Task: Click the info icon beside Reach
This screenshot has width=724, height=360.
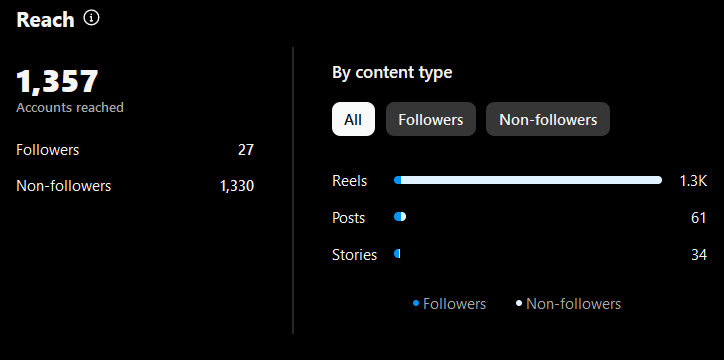Action: point(91,18)
